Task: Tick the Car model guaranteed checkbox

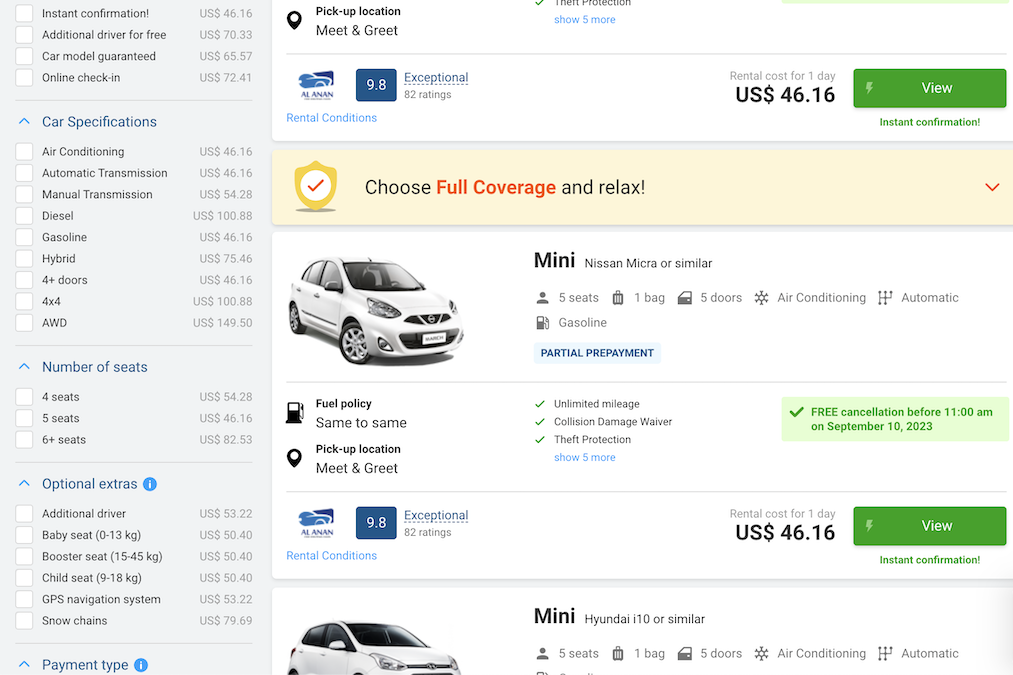Action: pos(24,56)
